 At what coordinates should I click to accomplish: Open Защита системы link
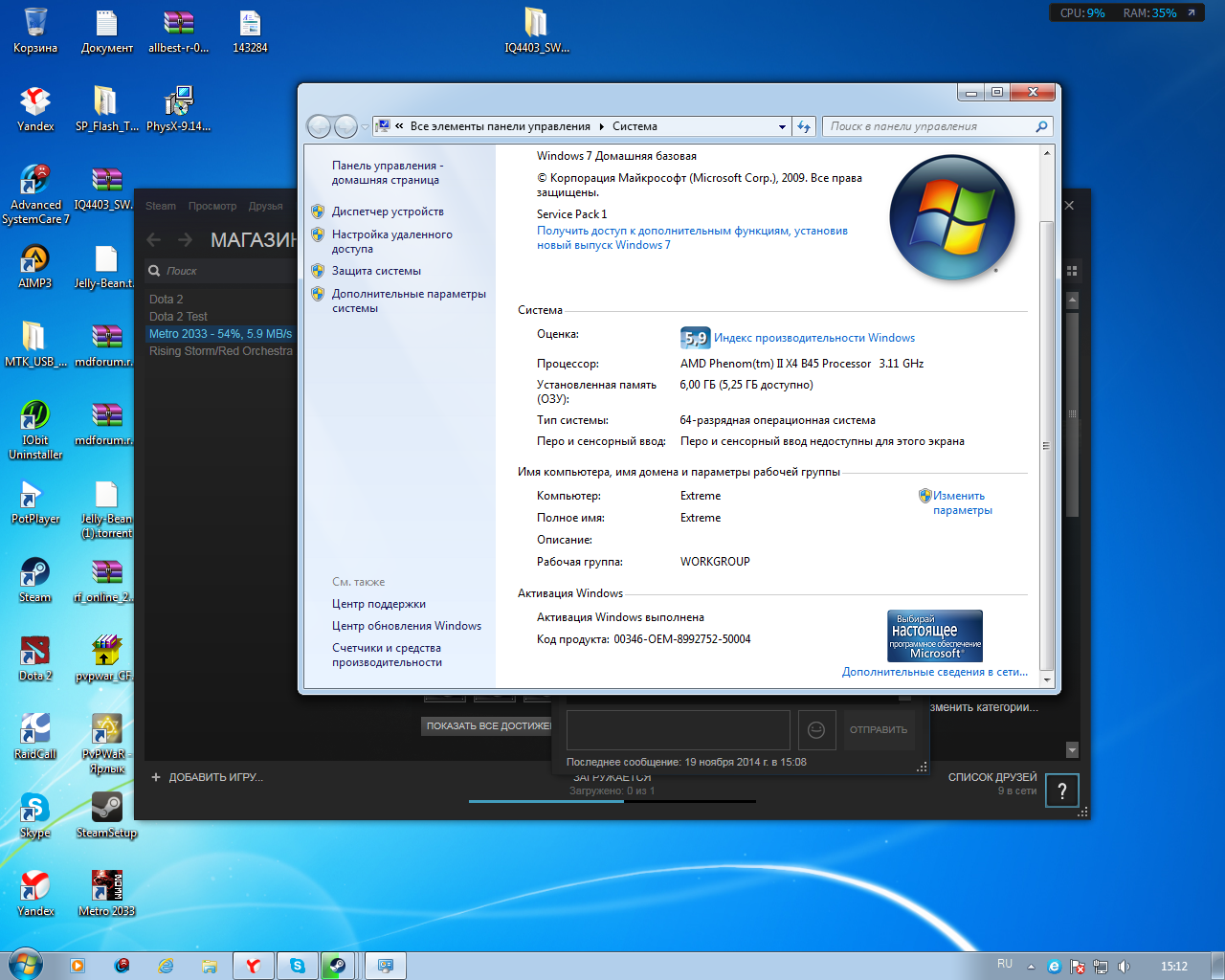pos(376,271)
